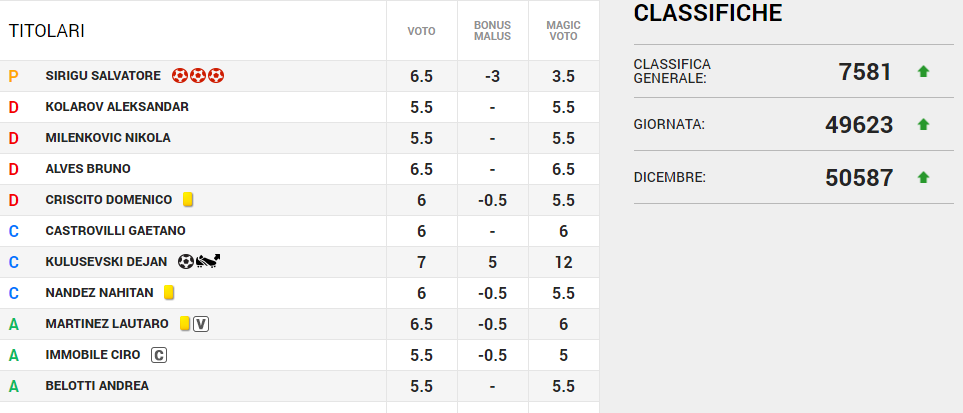The height and width of the screenshot is (413, 963).
Task: Click Martinez Lautaro's vice-captain V badge
Action: click(201, 324)
